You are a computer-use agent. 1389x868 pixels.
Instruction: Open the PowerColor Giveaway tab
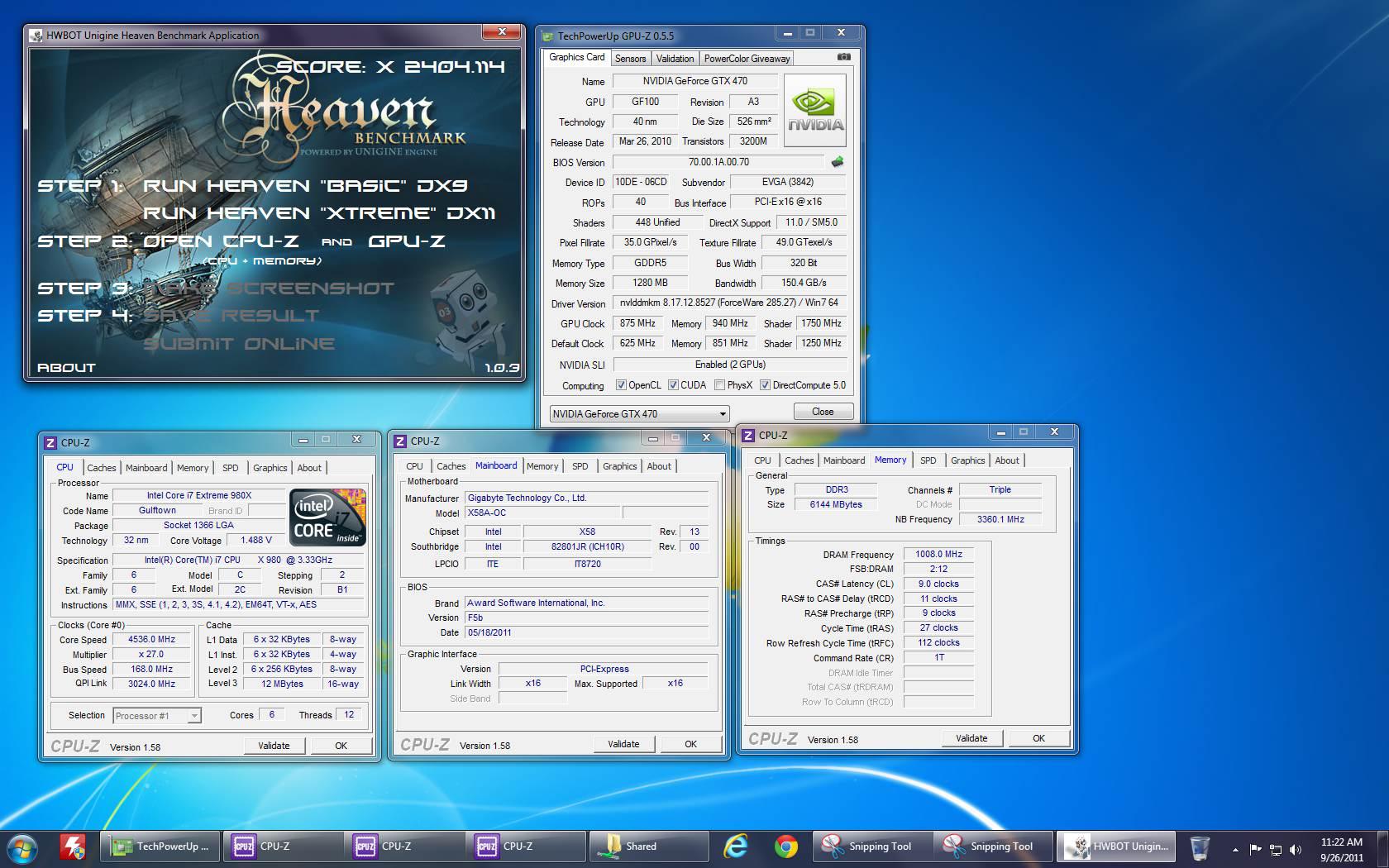pos(747,59)
